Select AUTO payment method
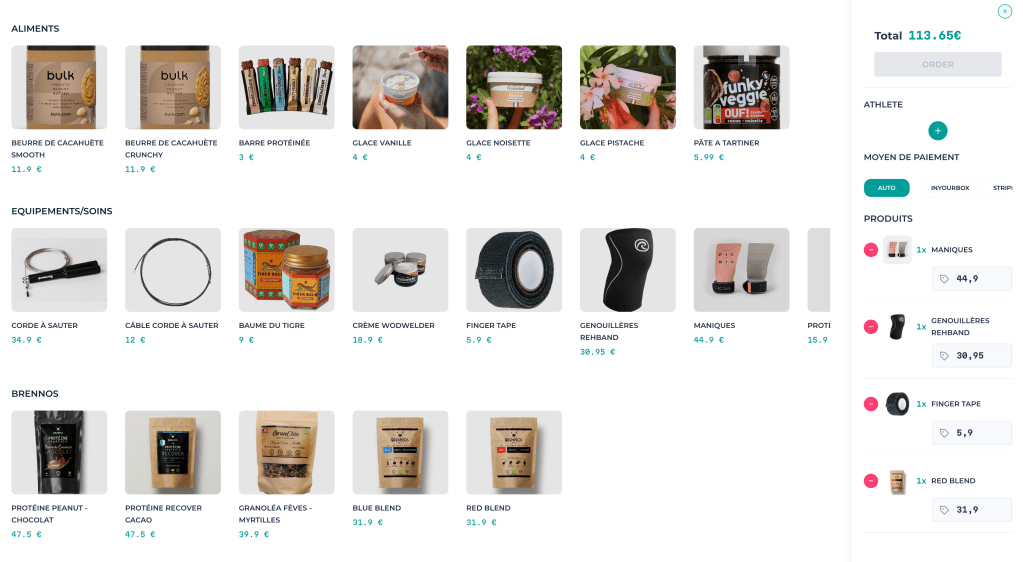 click(x=886, y=188)
